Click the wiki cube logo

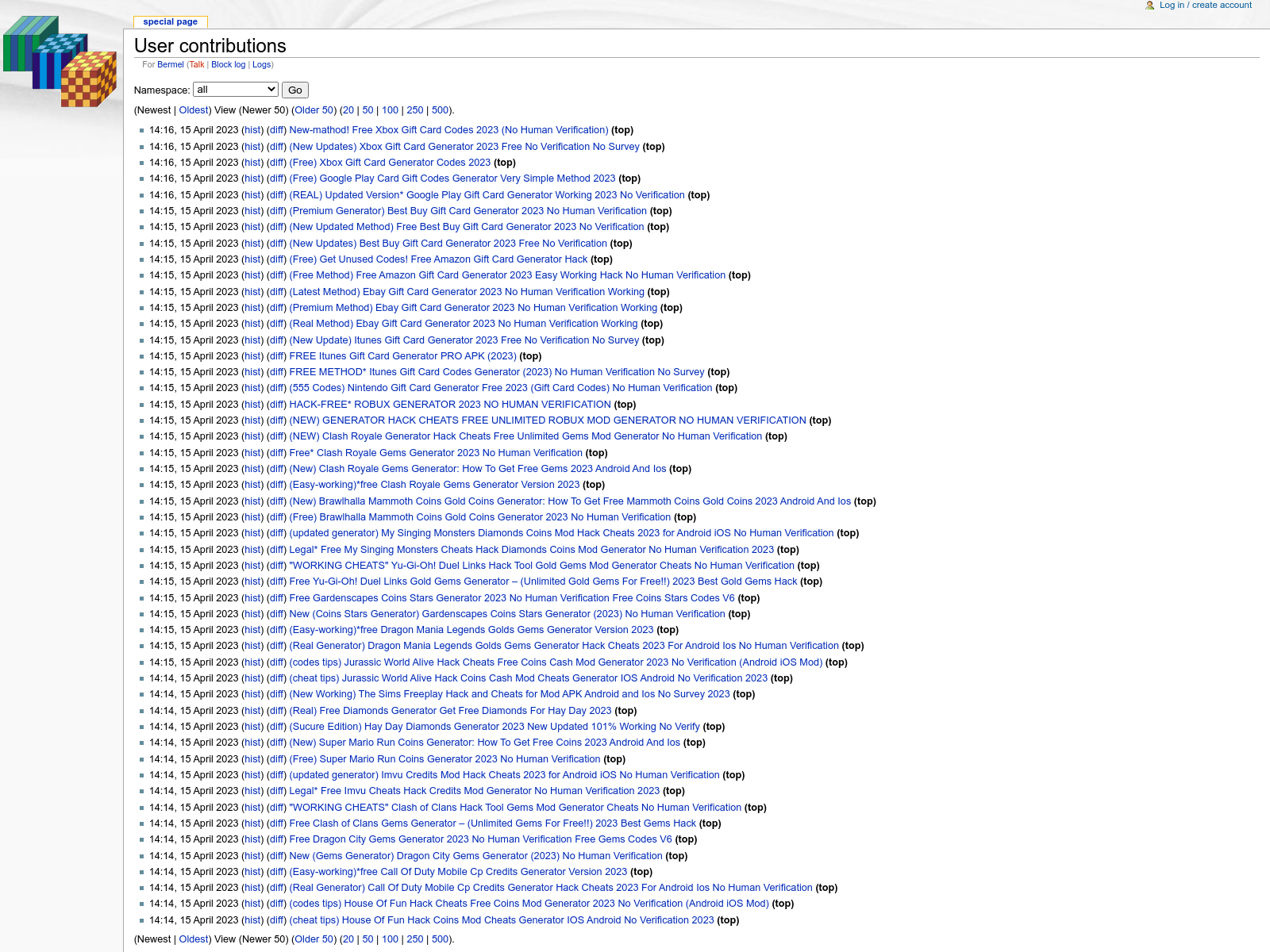tap(60, 61)
